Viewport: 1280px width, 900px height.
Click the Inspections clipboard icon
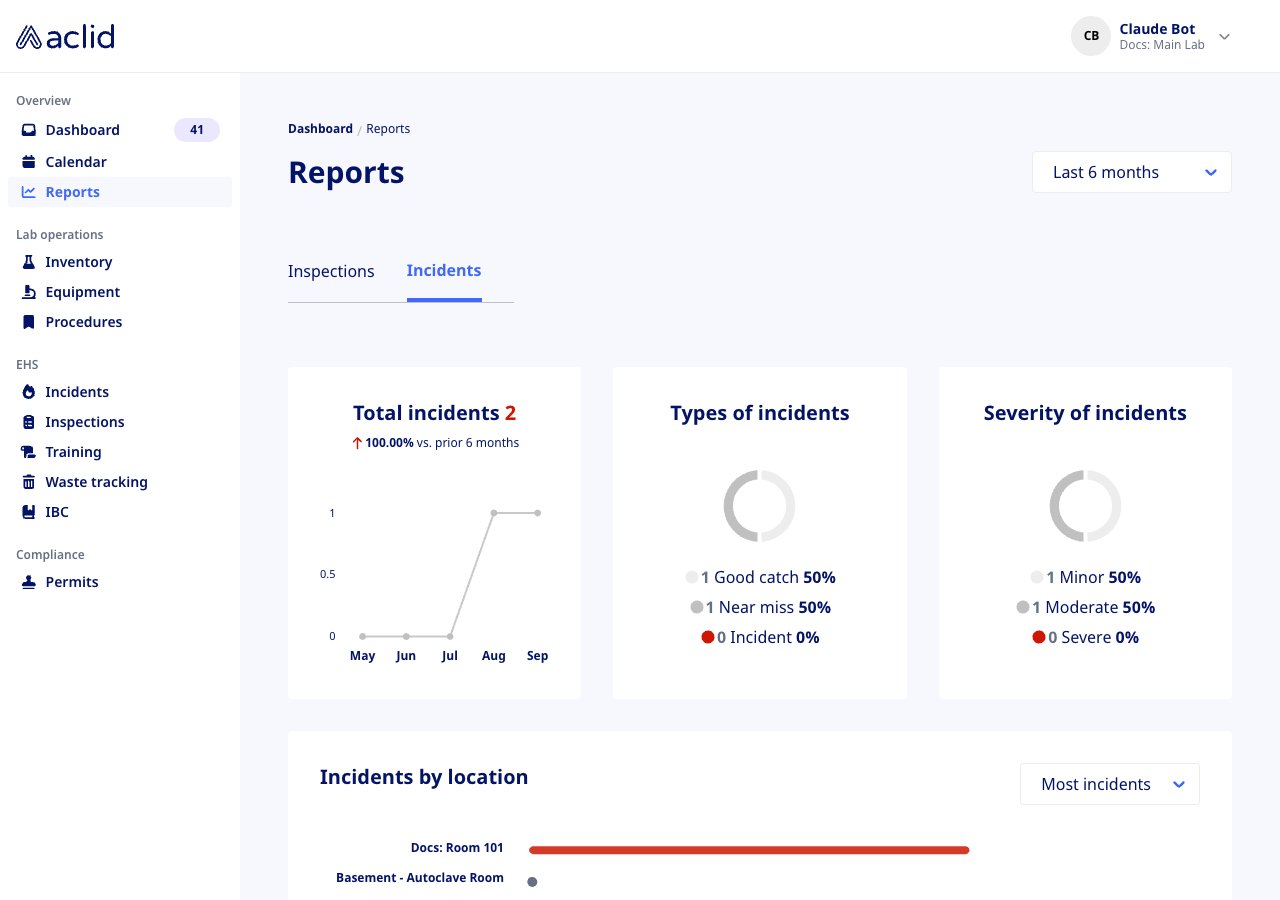pyautogui.click(x=29, y=422)
